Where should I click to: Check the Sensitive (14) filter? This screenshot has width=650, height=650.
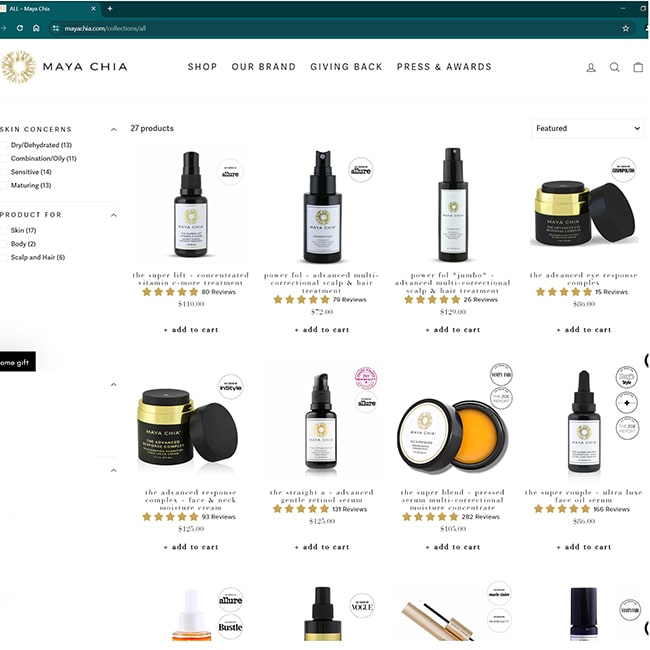click(x=4, y=172)
